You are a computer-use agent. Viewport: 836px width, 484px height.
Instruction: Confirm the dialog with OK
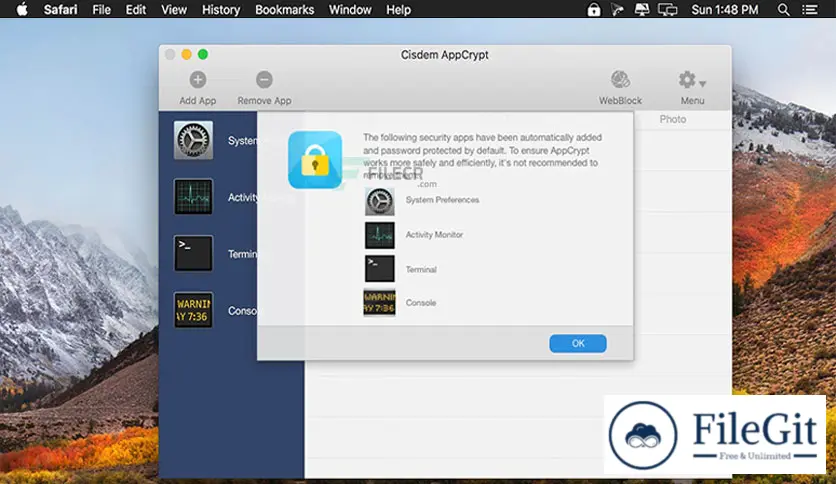pos(578,343)
